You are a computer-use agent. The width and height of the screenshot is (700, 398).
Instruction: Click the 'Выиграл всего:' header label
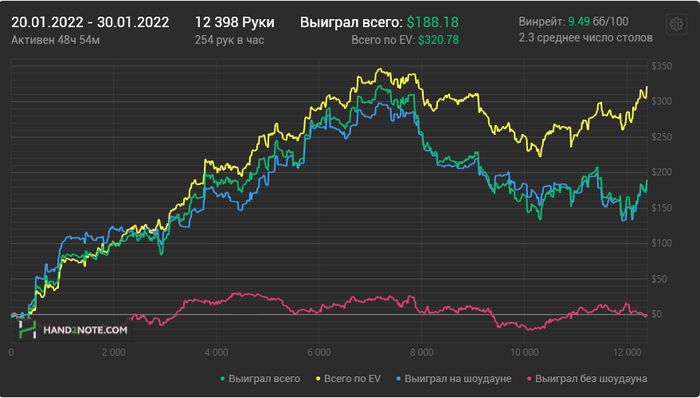tap(351, 22)
